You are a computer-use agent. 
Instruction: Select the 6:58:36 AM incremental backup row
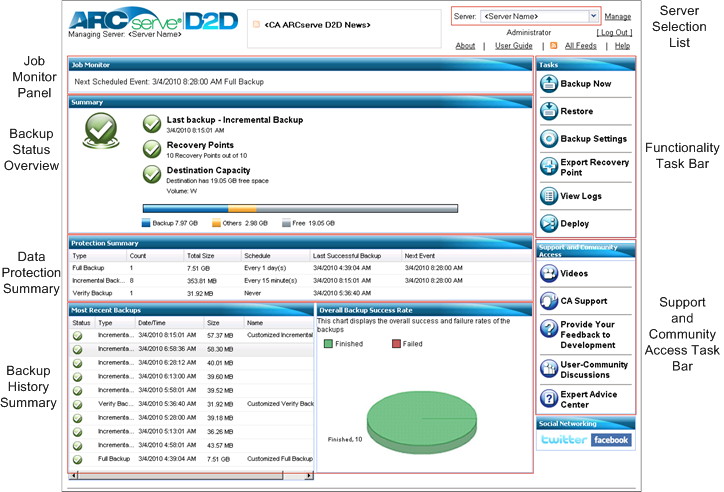tap(191, 349)
